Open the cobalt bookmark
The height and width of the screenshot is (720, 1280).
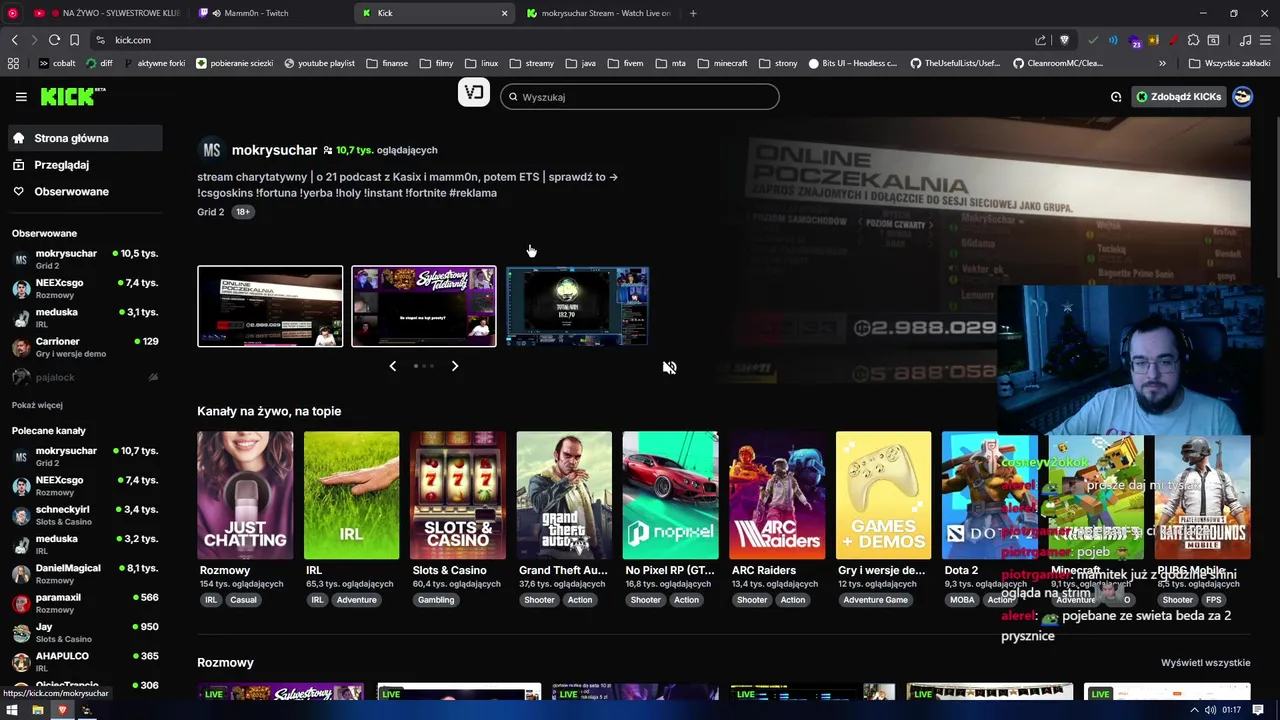coord(57,63)
